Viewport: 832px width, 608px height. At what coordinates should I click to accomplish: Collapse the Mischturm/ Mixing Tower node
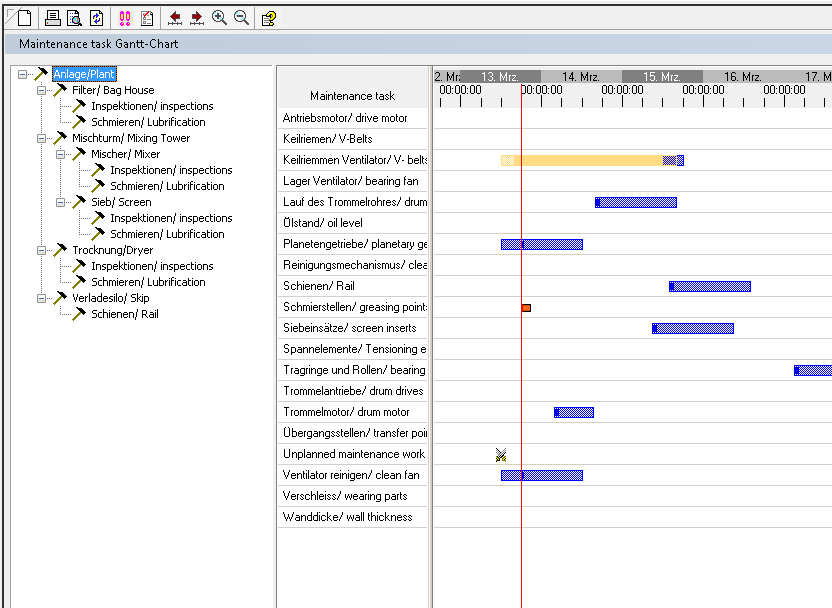tap(41, 138)
